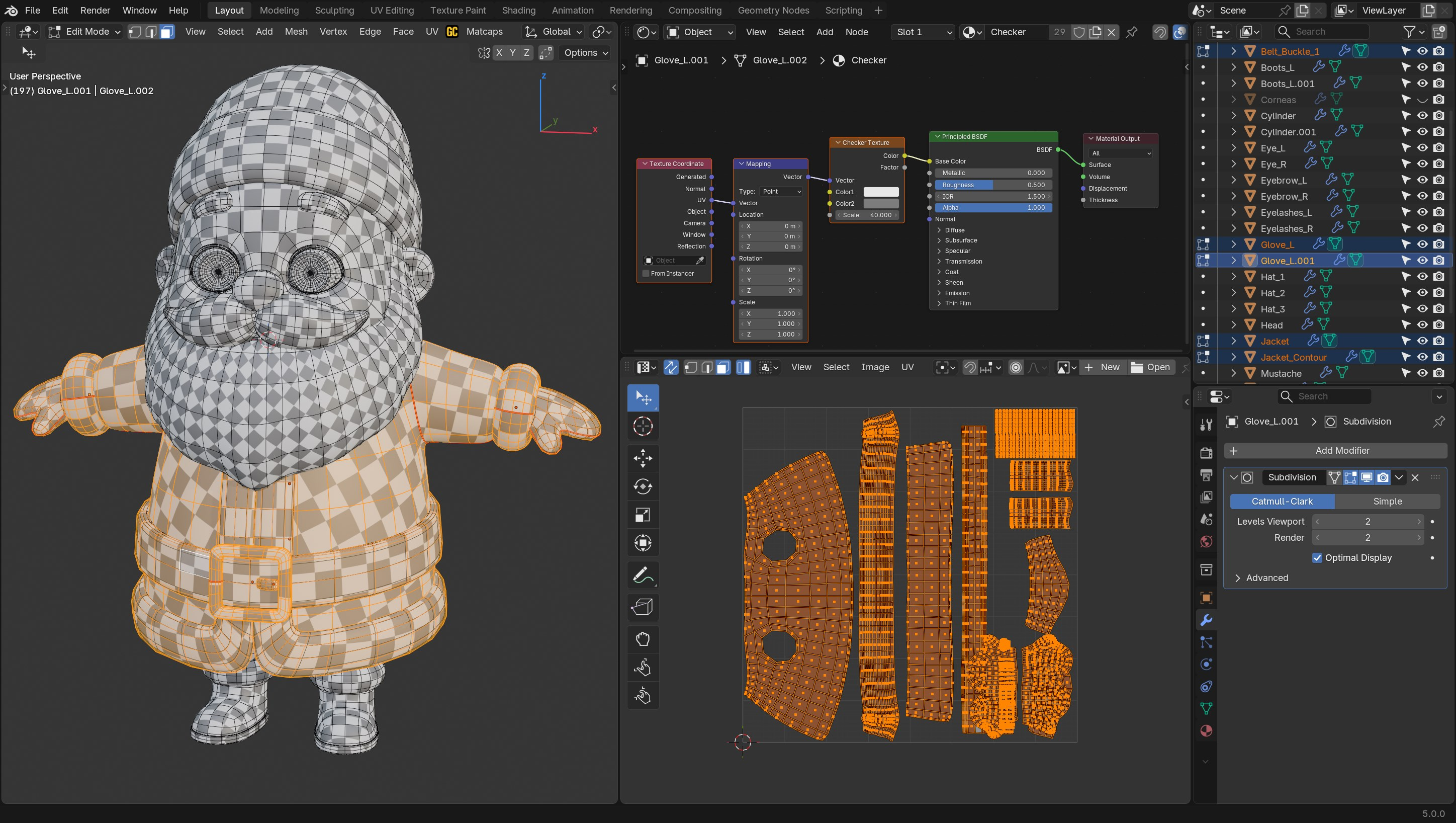This screenshot has height=823, width=1456.
Task: Adjust the Roughness slider in Principled BSDF
Action: [x=993, y=185]
